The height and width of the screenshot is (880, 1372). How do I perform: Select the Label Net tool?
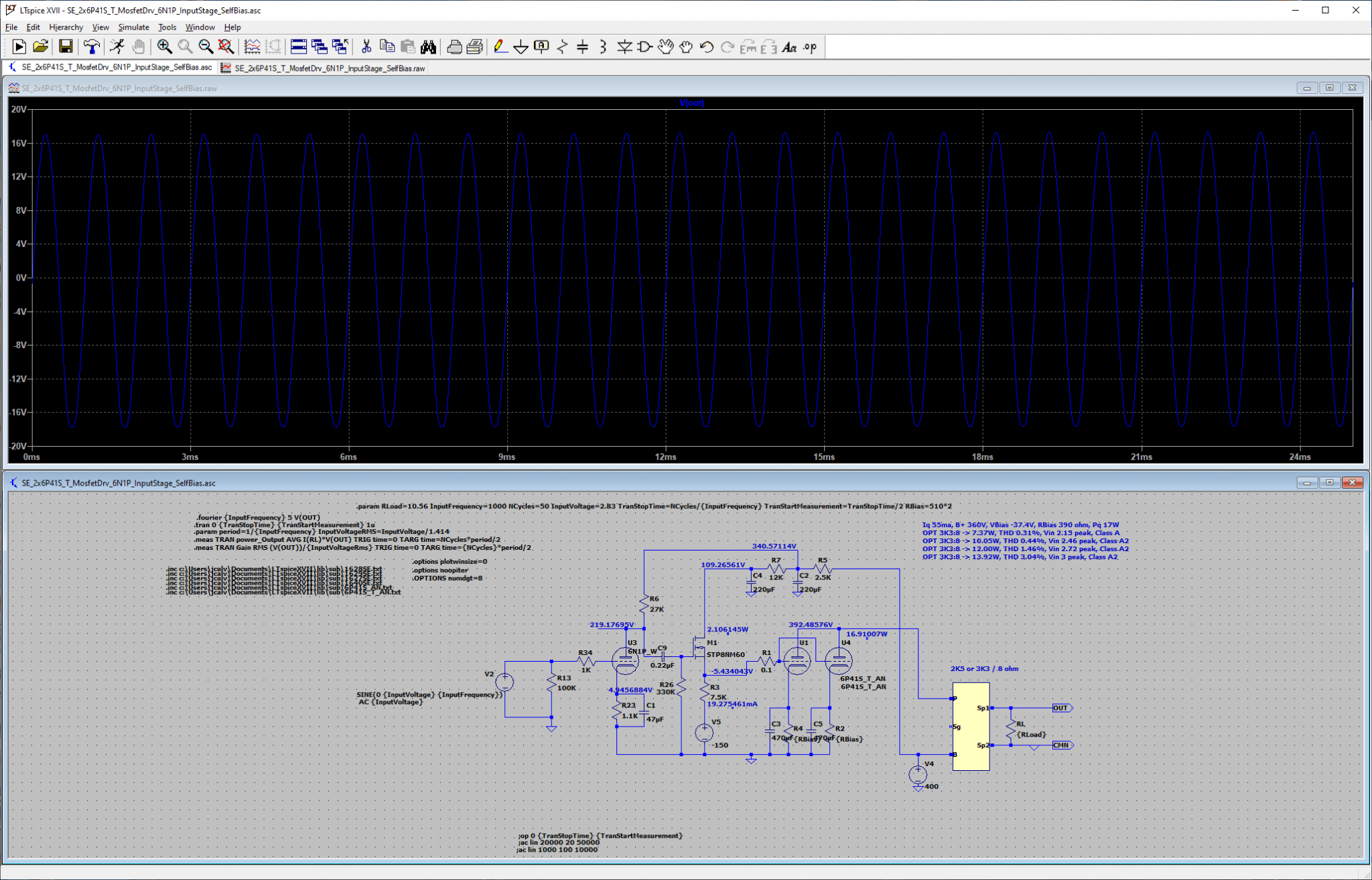(541, 46)
